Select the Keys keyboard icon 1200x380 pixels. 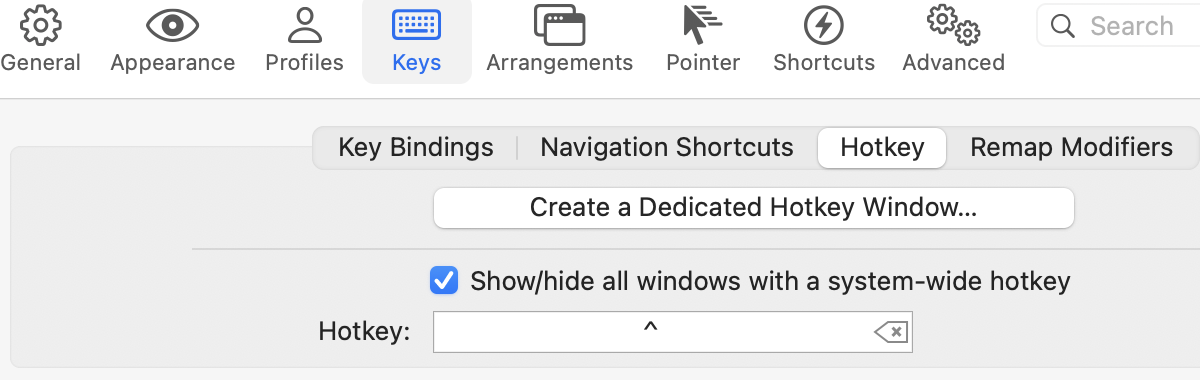click(x=417, y=25)
